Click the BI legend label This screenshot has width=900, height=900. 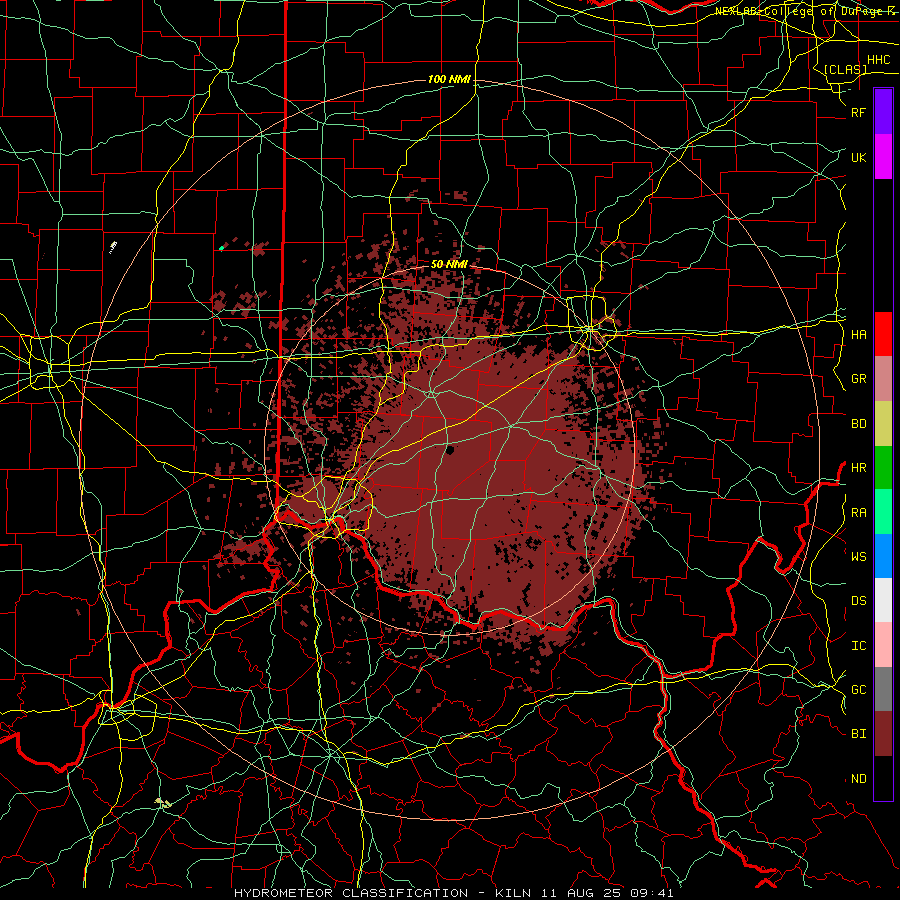pyautogui.click(x=858, y=734)
